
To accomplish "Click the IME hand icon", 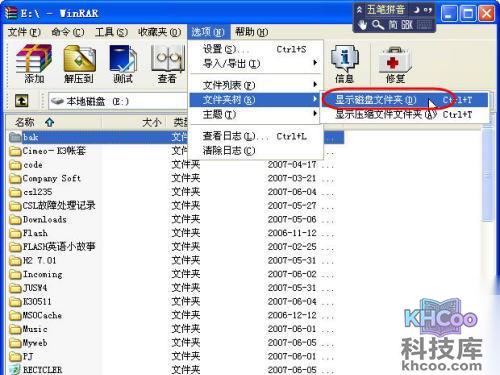I will pos(363,25).
